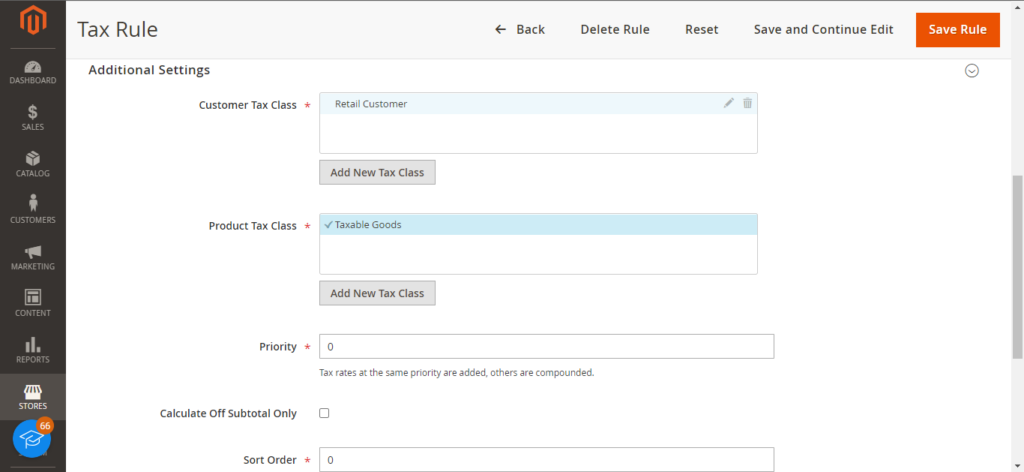Screen dimensions: 1024x472
Task: Click Save and Continue Edit
Action: (824, 29)
